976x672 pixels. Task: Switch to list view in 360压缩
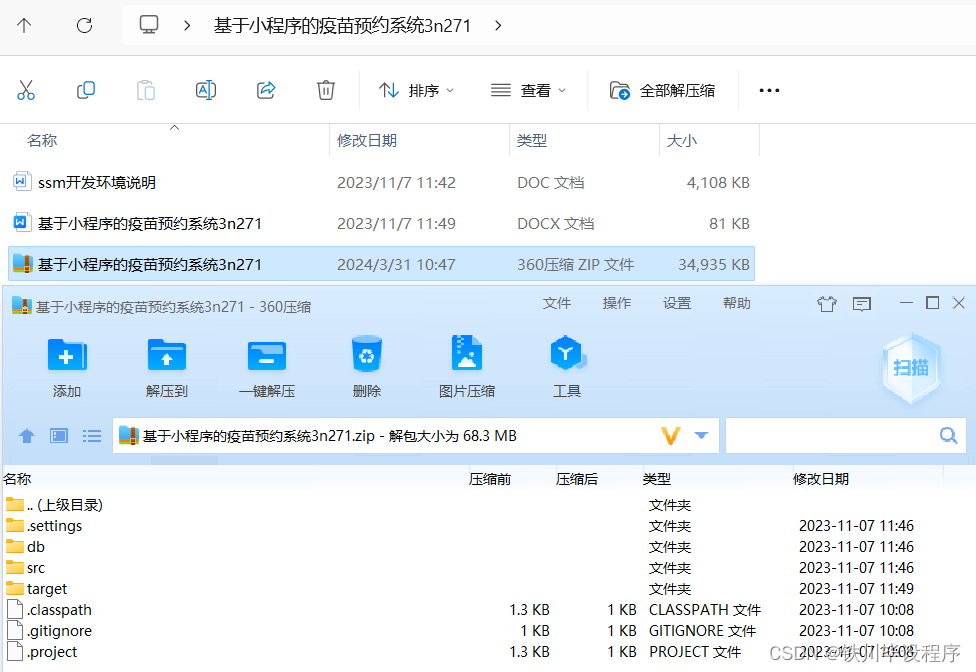[x=92, y=435]
